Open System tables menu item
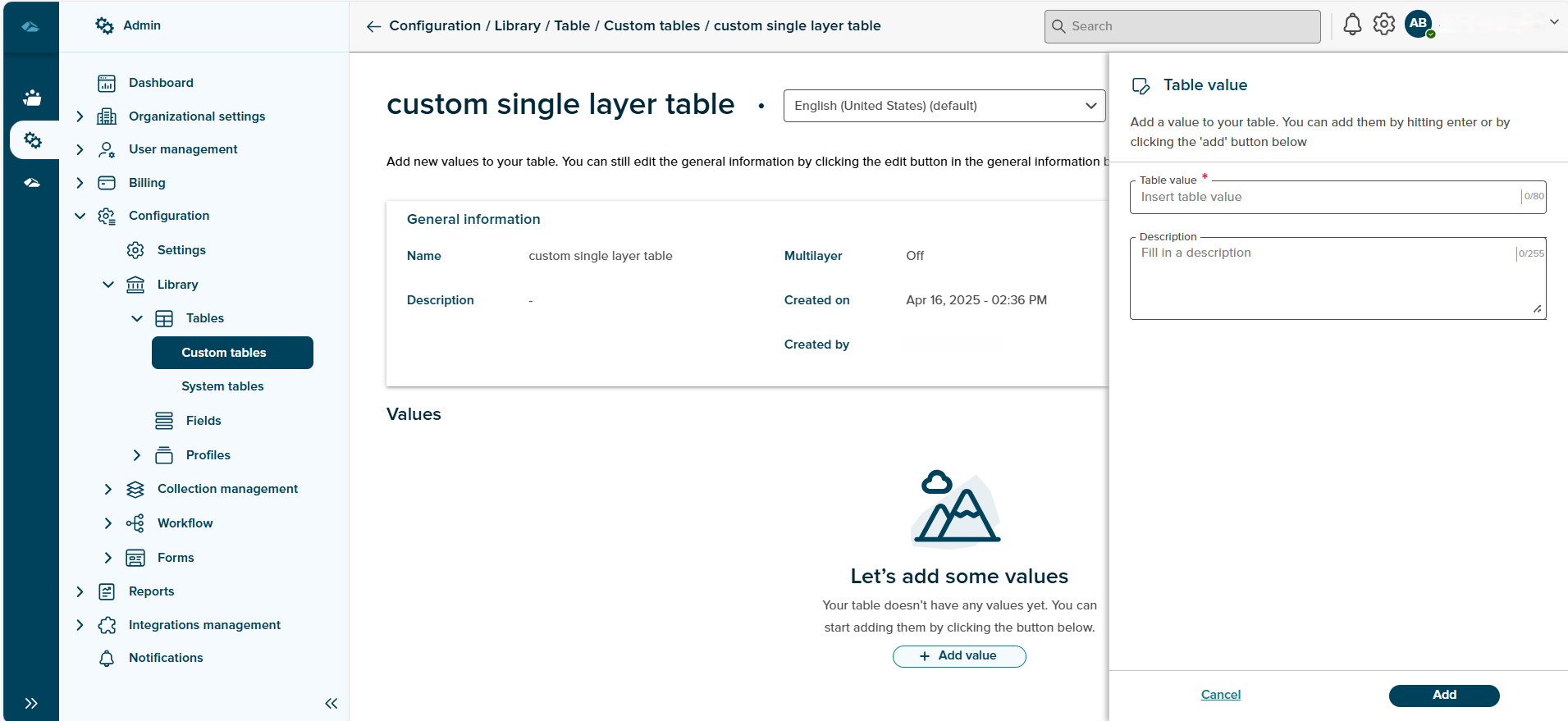1568x721 pixels. 222,386
